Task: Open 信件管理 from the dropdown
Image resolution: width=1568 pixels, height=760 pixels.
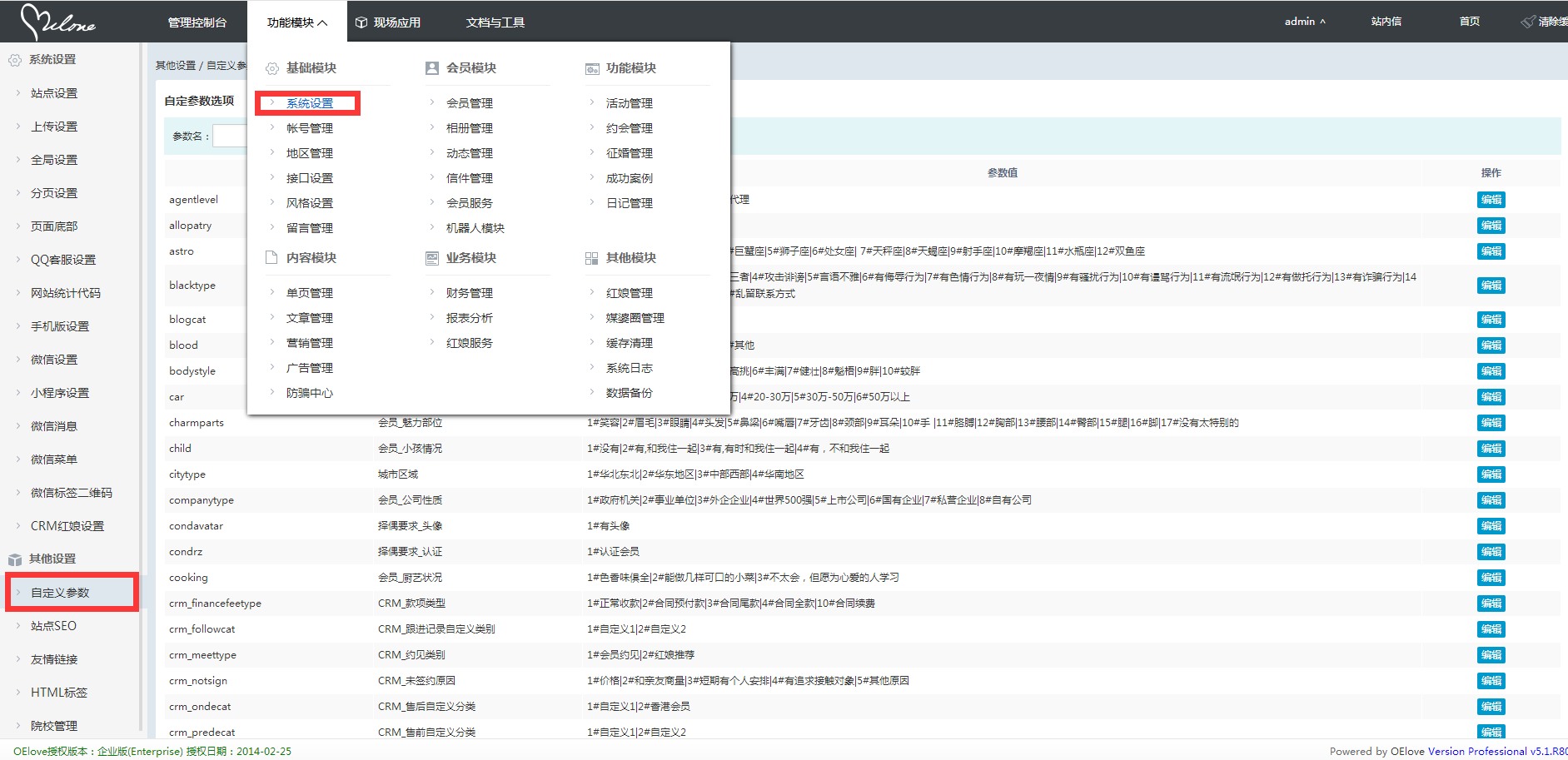Action: pos(470,178)
